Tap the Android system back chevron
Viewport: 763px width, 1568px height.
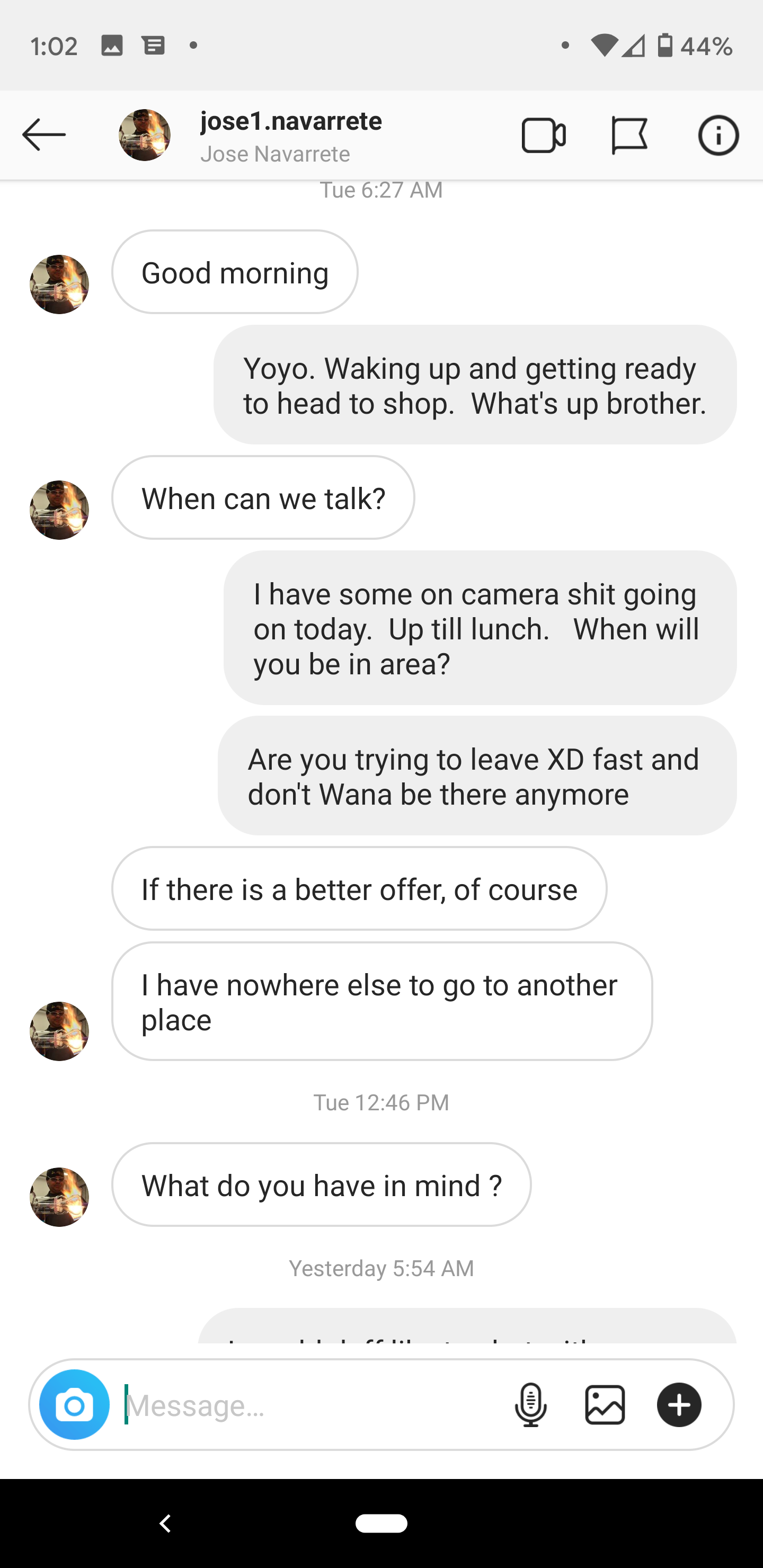click(165, 1523)
